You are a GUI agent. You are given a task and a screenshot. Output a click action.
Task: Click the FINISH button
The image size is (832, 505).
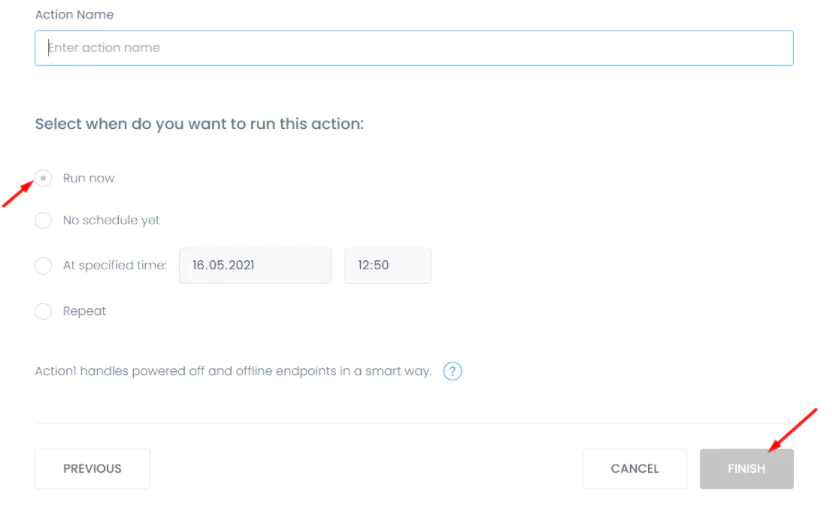pos(746,468)
